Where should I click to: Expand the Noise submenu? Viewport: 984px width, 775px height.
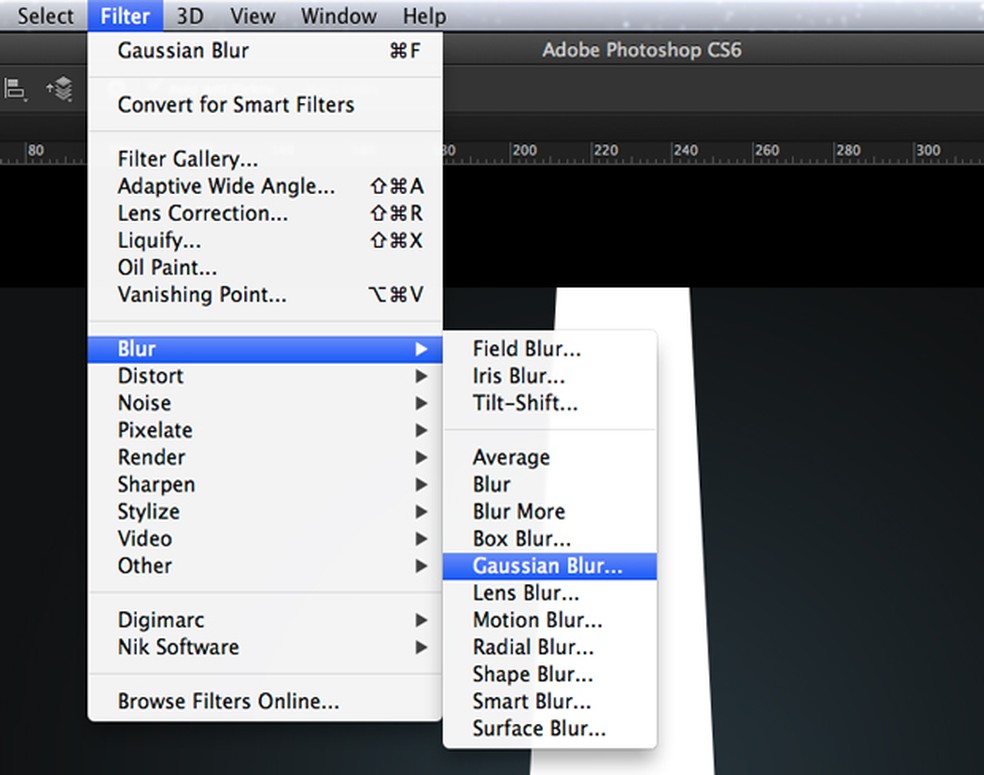click(265, 403)
